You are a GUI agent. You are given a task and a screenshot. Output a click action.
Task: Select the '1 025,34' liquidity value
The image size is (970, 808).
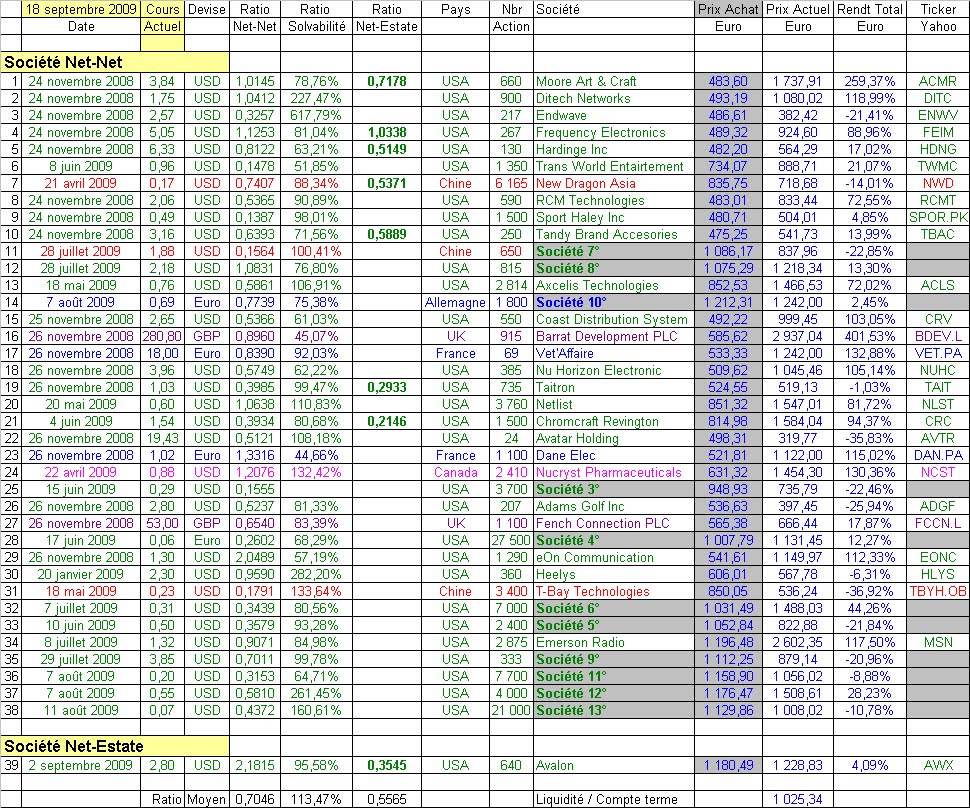click(798, 799)
